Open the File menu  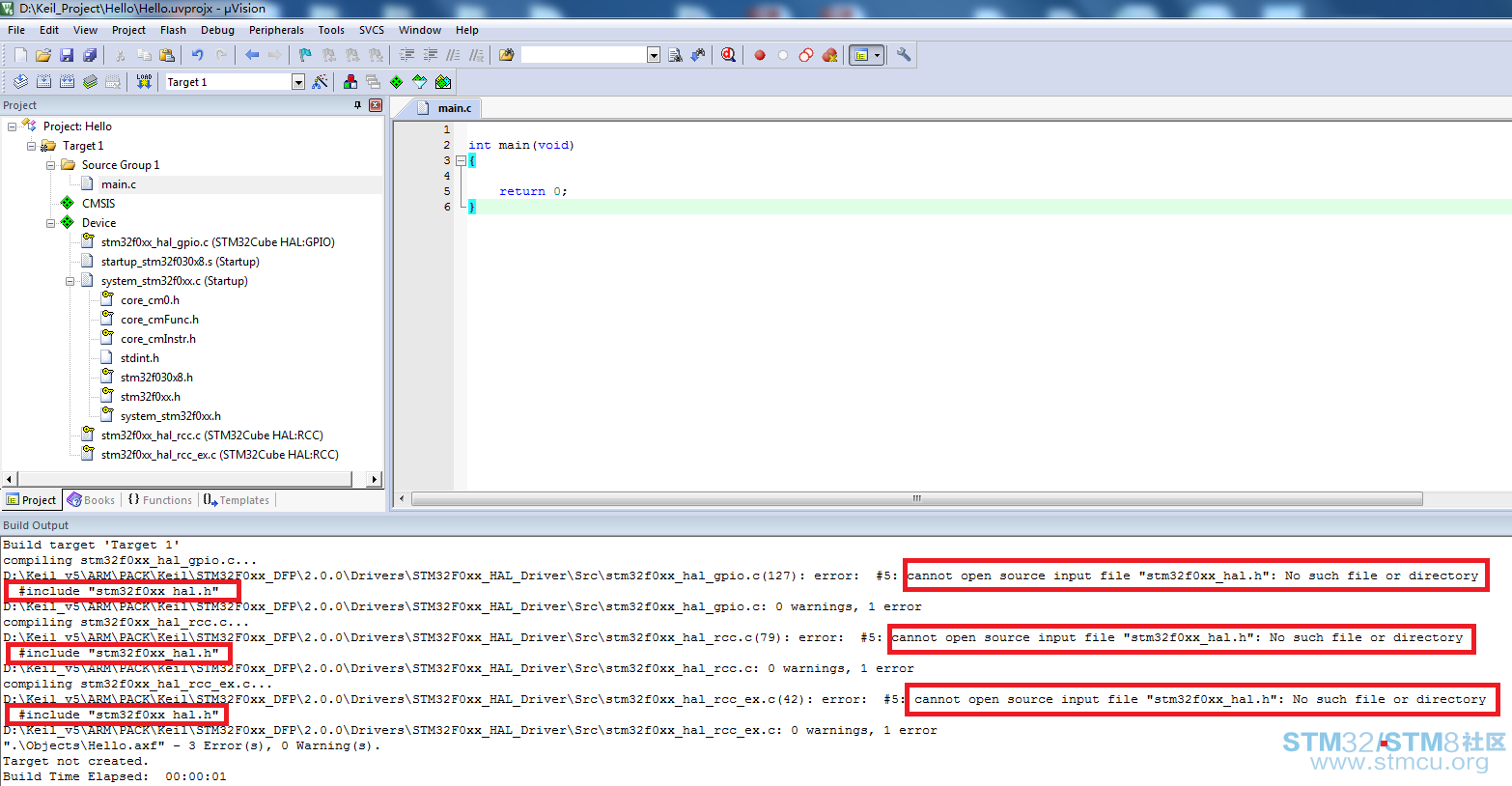pos(16,30)
